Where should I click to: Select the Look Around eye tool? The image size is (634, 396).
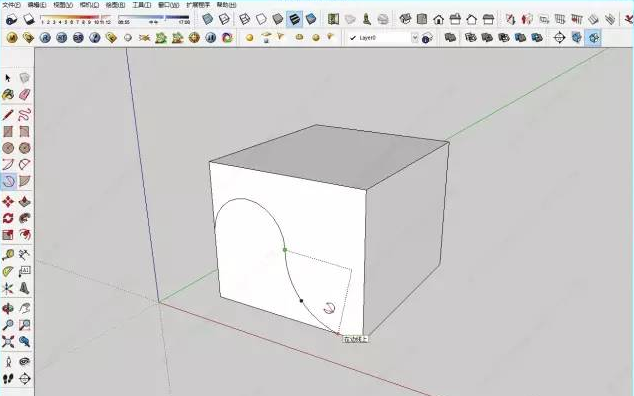[24, 362]
